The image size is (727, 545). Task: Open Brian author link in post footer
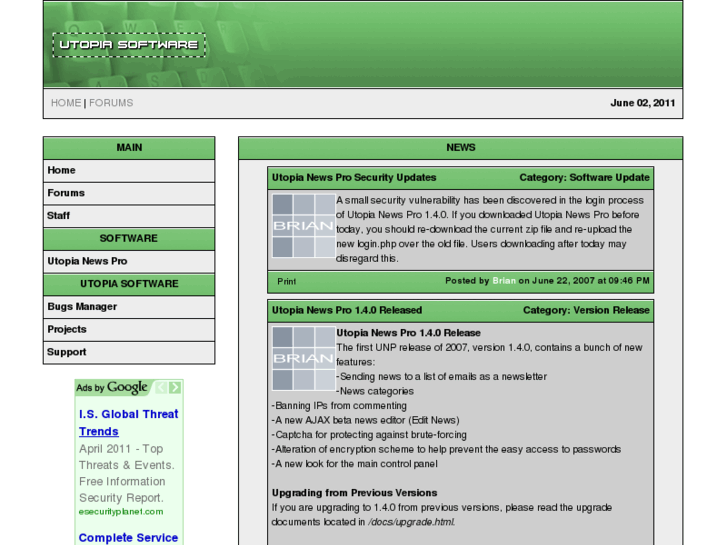[504, 281]
